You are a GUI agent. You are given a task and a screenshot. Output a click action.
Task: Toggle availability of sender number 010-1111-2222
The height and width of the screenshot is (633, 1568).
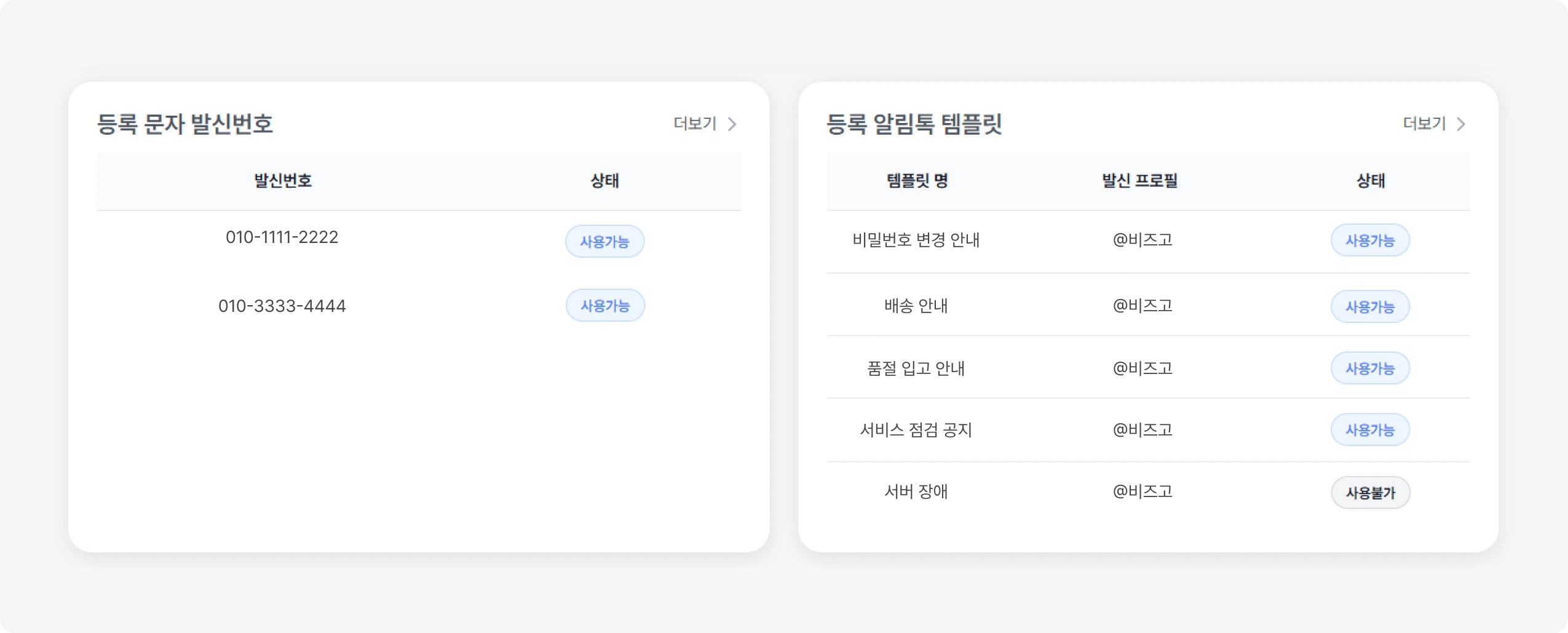tap(605, 241)
